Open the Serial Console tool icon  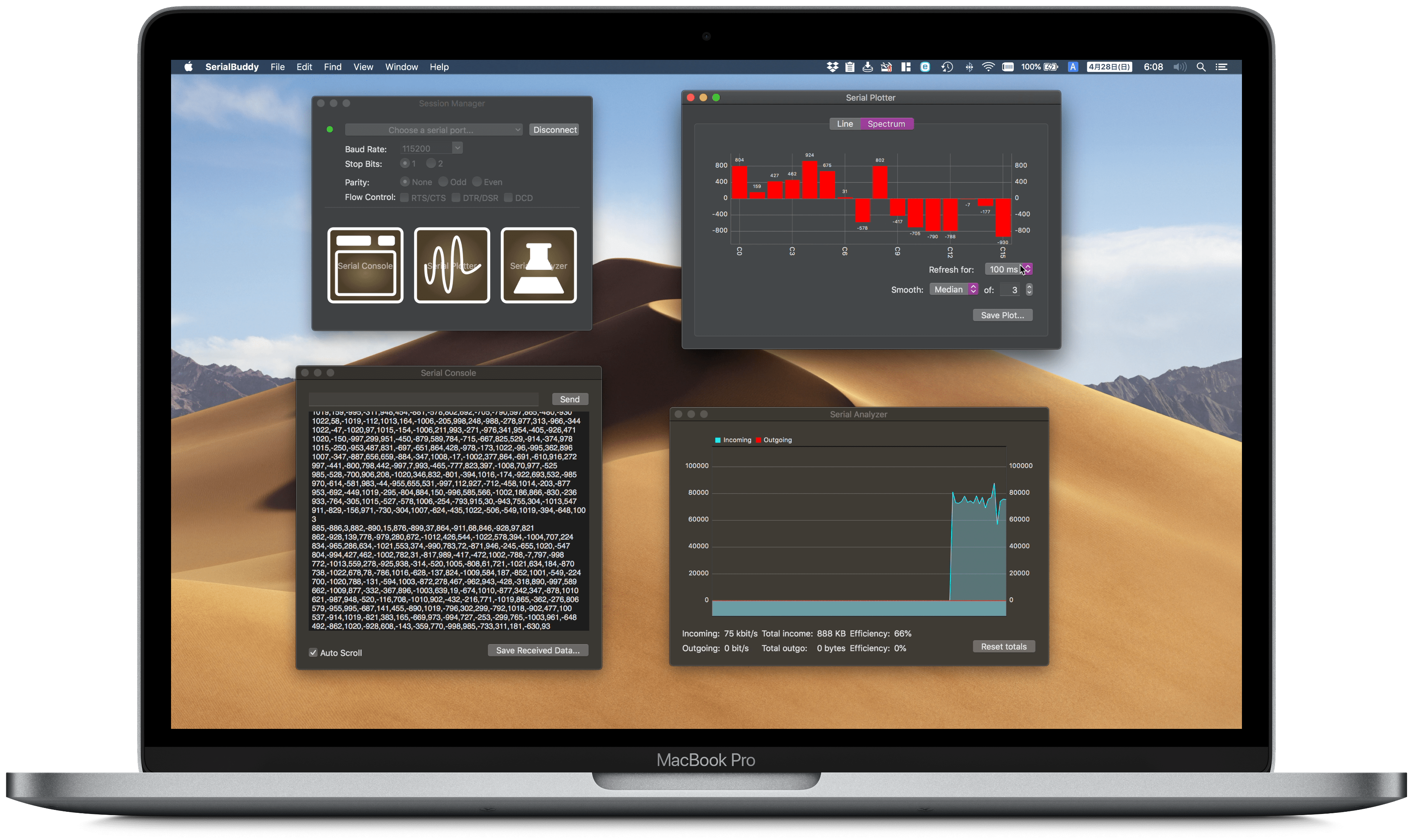point(365,265)
